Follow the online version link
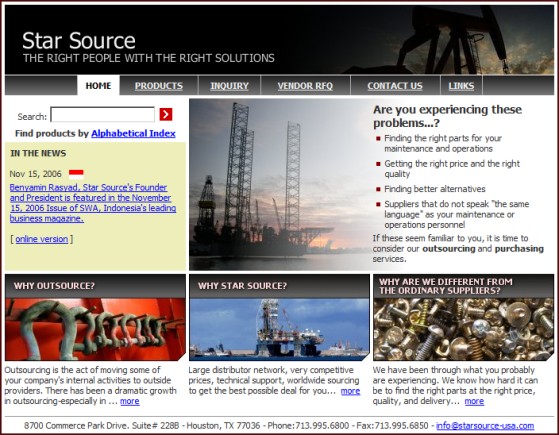 pos(42,239)
